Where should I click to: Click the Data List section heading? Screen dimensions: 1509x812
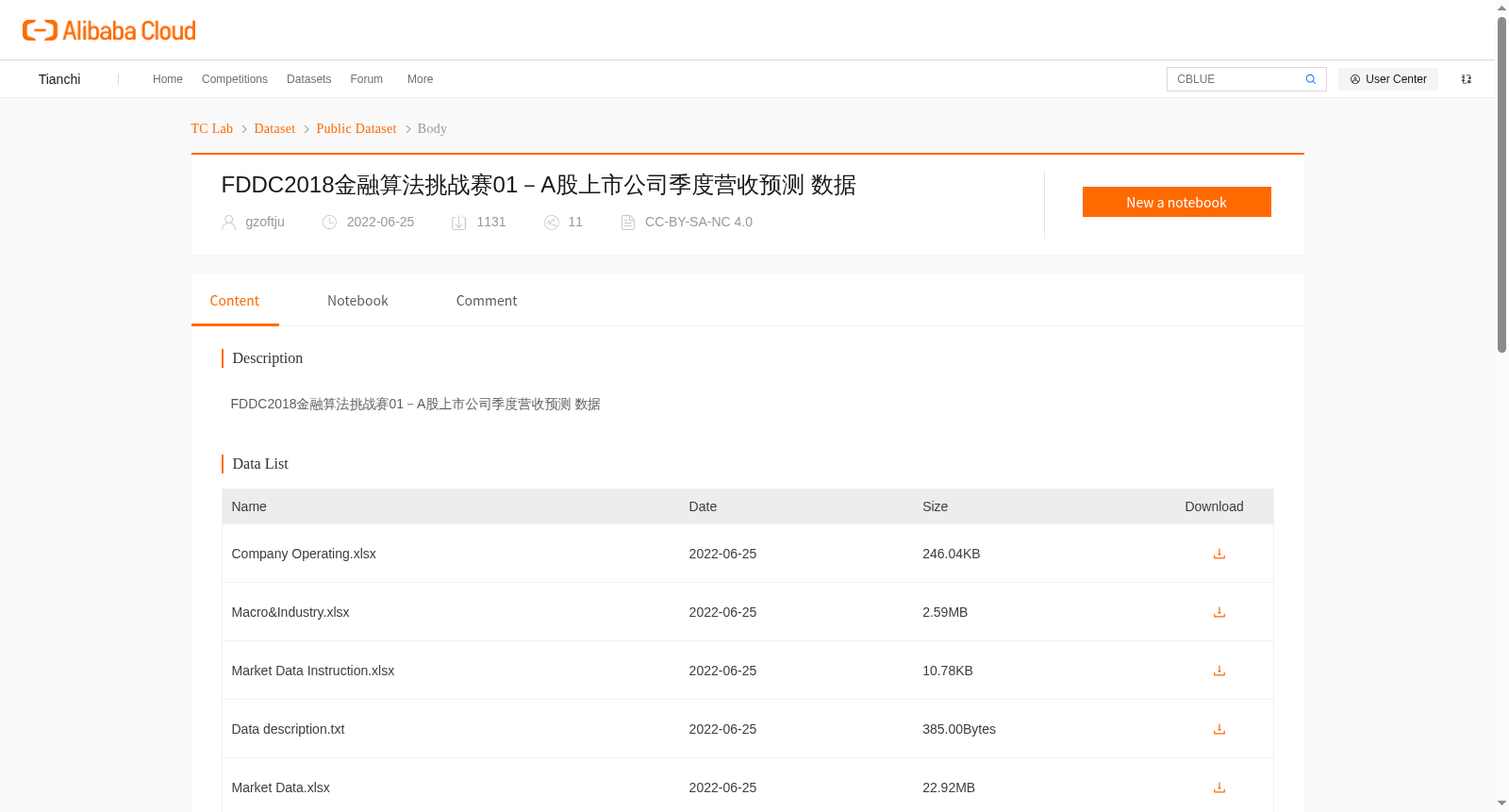260,464
